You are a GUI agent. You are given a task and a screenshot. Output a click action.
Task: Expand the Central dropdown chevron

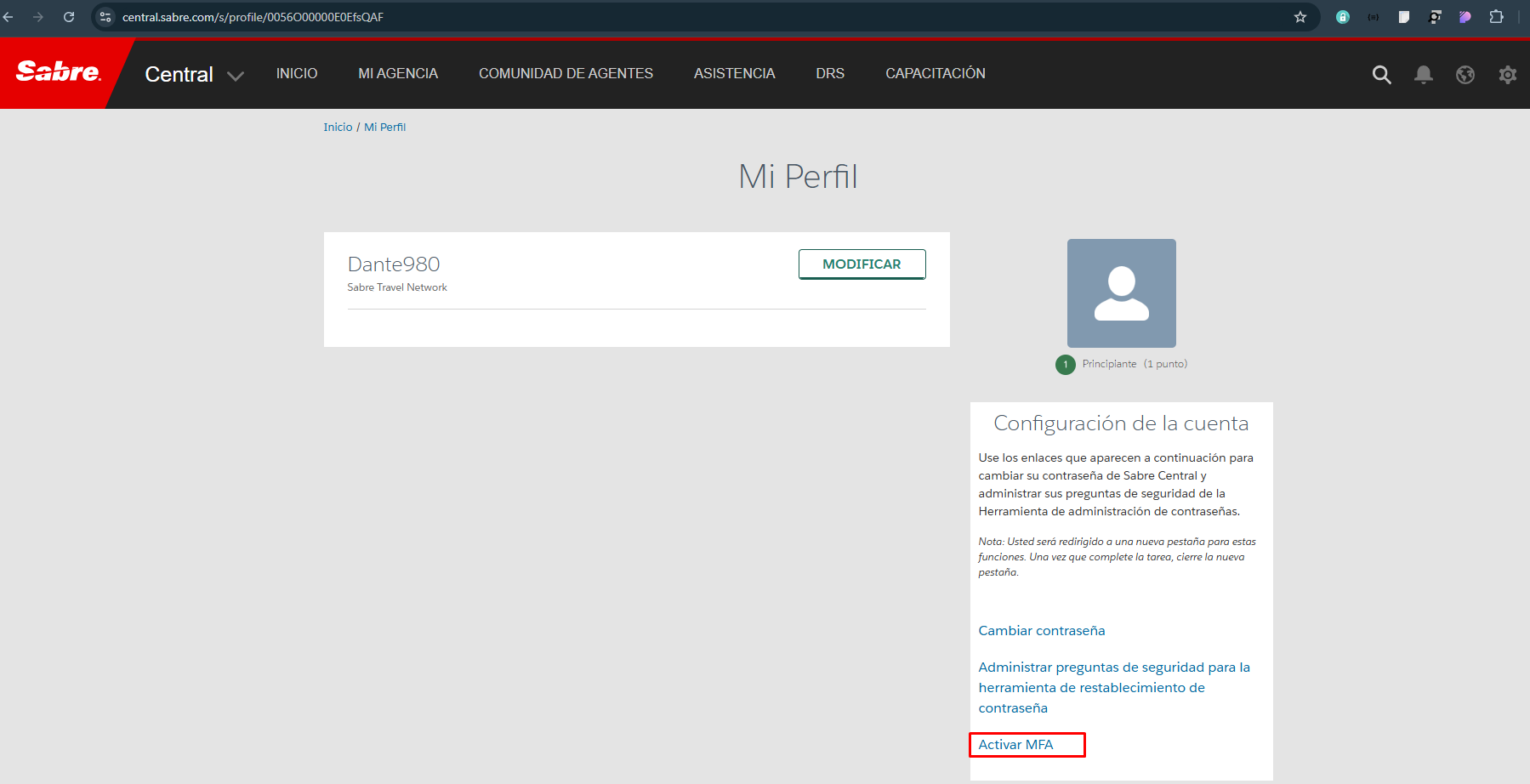pyautogui.click(x=236, y=76)
